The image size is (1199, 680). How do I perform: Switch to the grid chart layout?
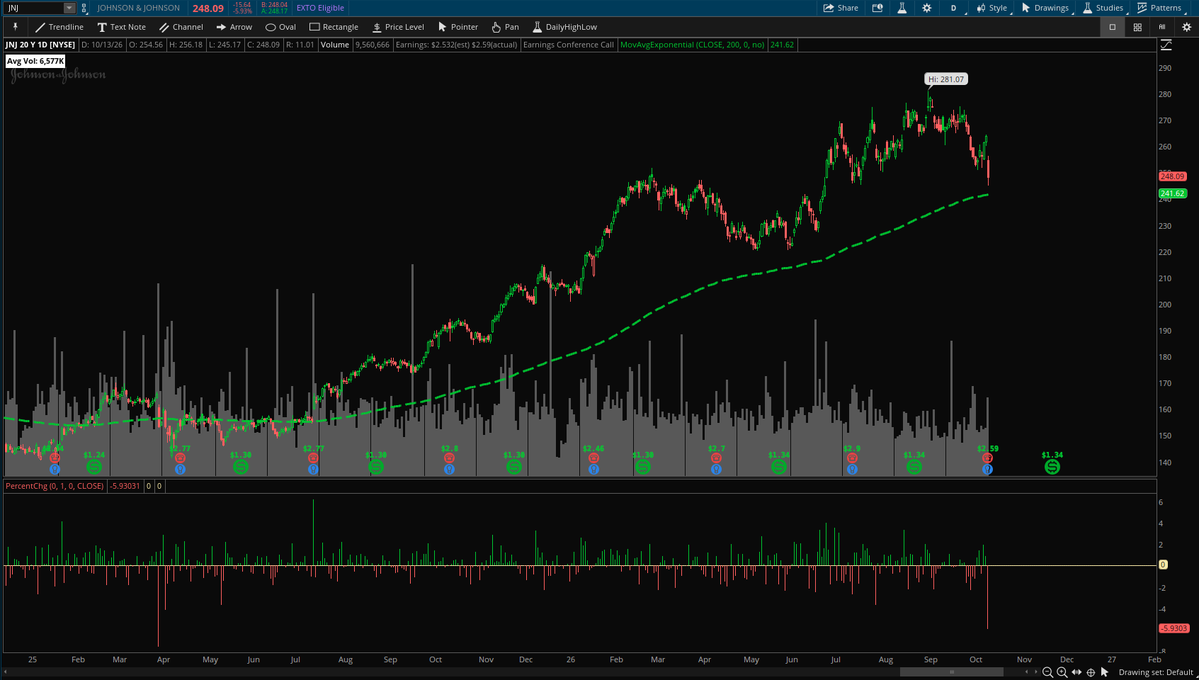[1138, 27]
